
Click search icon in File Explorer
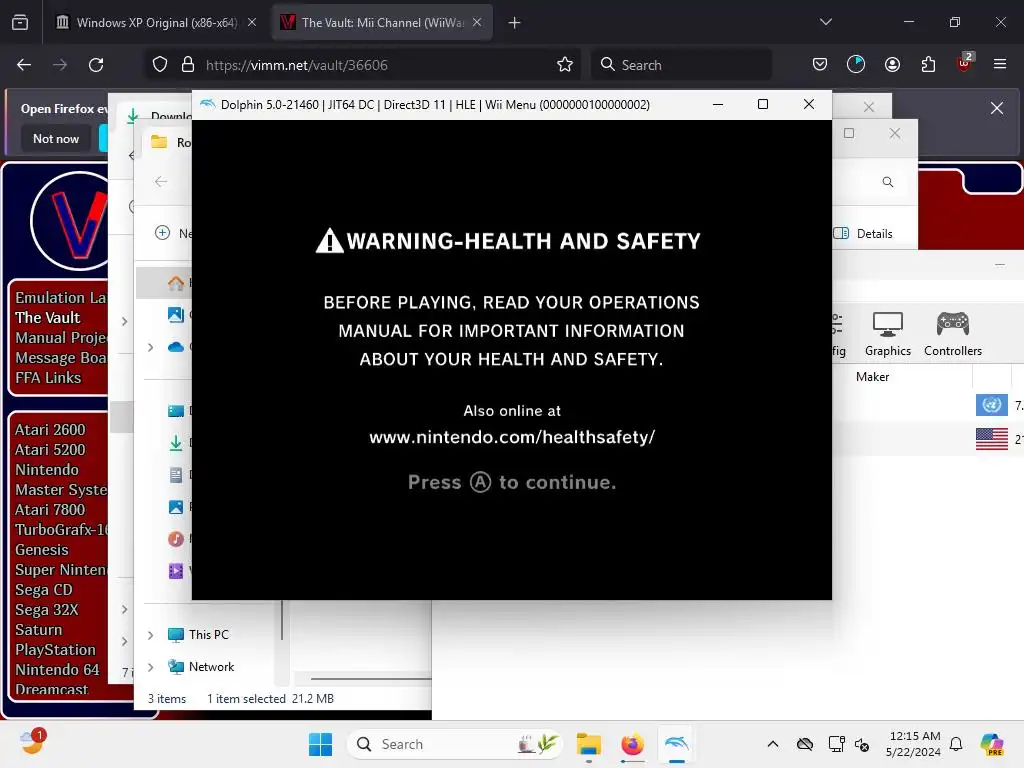coord(888,182)
